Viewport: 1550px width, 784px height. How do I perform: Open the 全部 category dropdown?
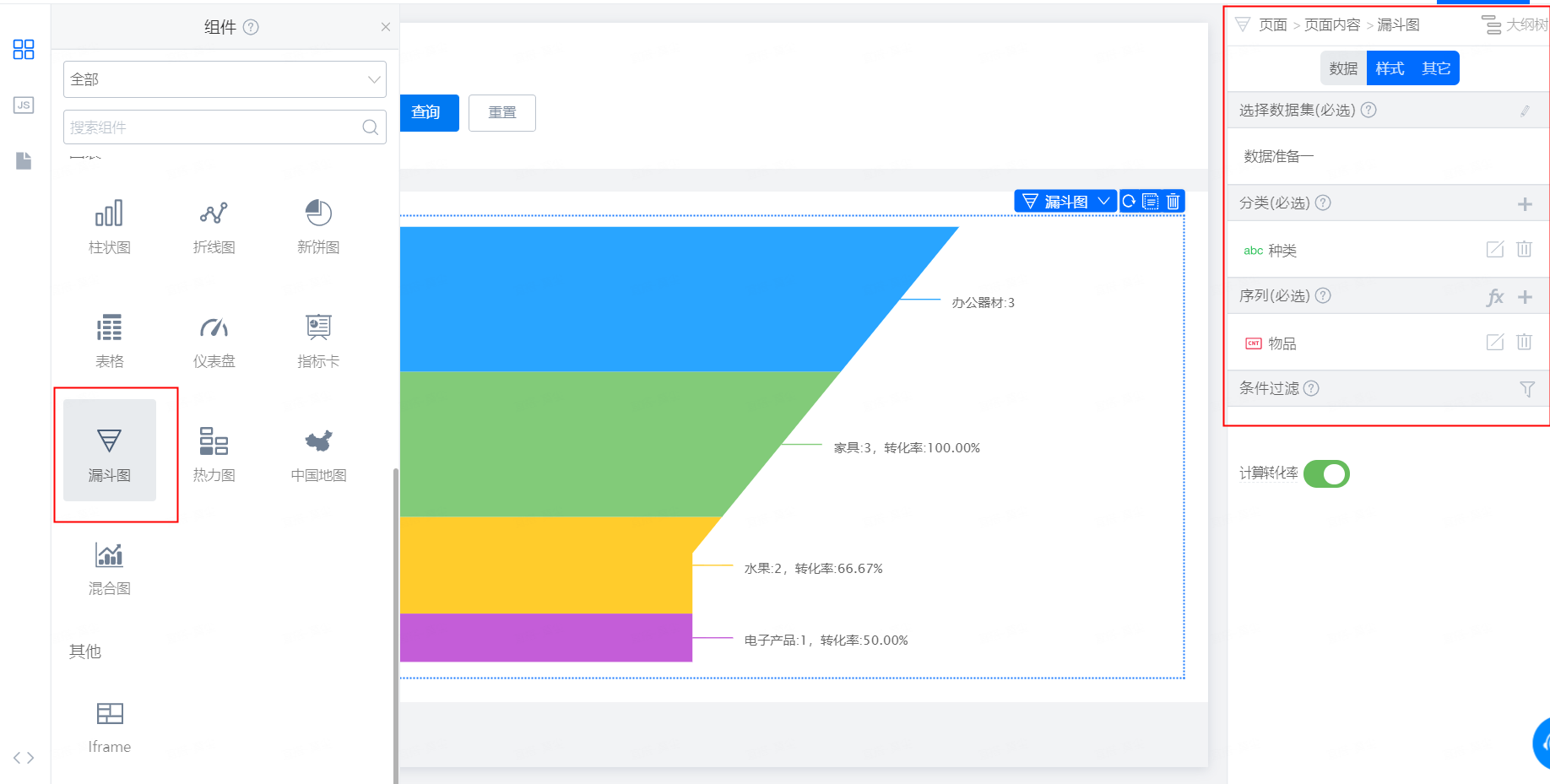point(225,79)
